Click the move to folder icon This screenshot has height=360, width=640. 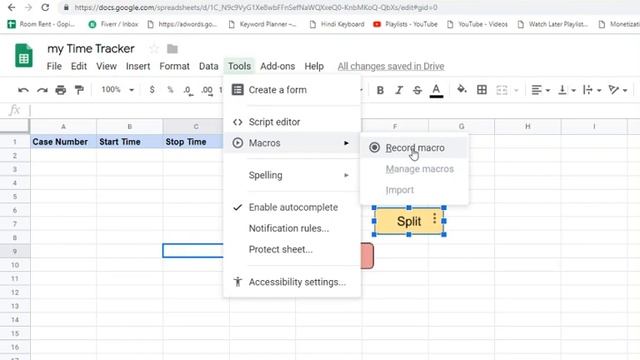point(172,49)
